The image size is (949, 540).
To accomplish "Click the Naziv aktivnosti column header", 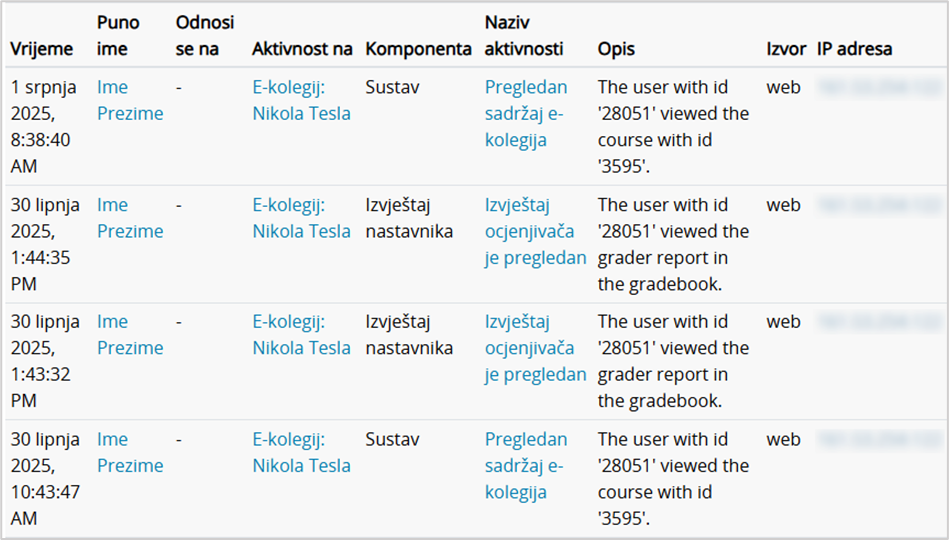I will coord(524,35).
